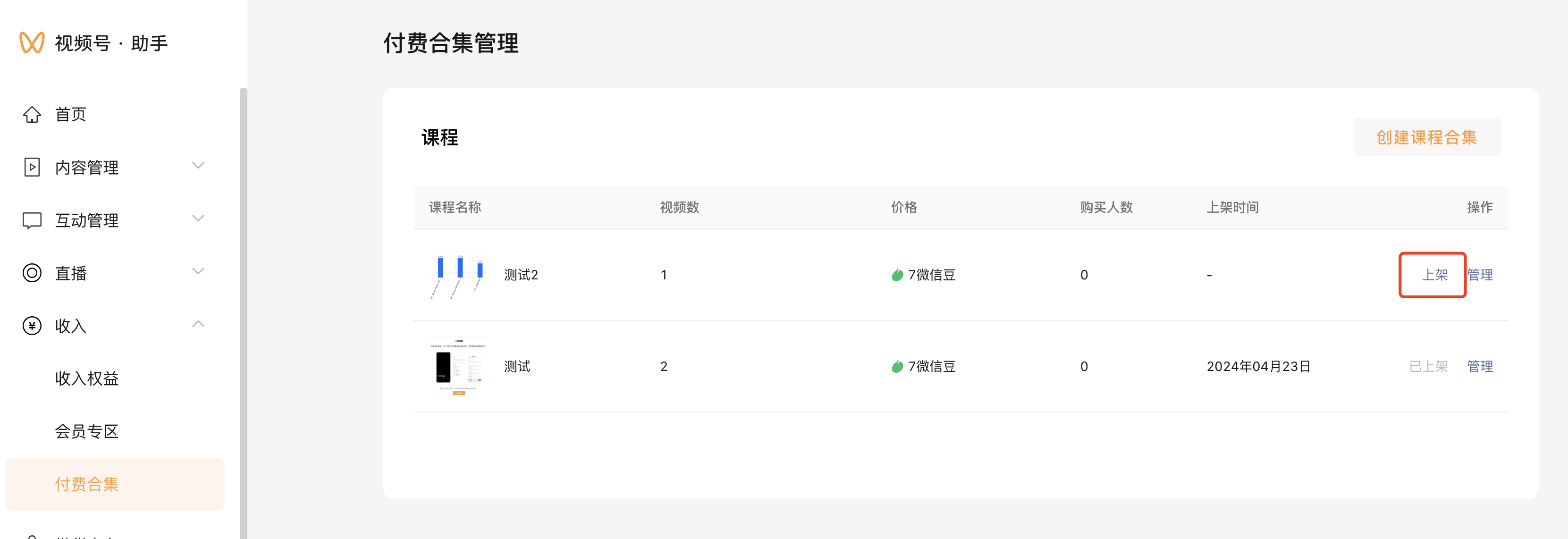1568x539 pixels.
Task: Expand the 直播 menu chevron
Action: [198, 271]
